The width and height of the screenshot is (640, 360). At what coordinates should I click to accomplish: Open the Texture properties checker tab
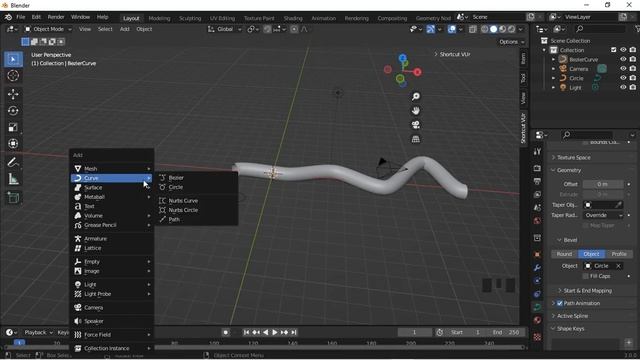pyautogui.click(x=537, y=337)
